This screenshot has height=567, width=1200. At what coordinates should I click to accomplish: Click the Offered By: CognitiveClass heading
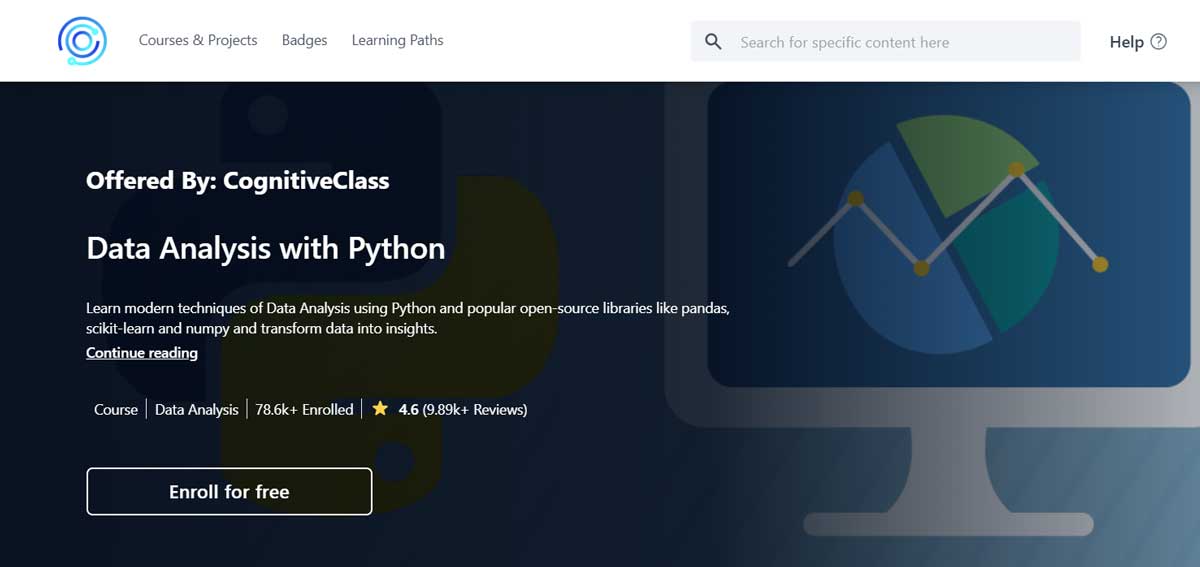point(238,181)
